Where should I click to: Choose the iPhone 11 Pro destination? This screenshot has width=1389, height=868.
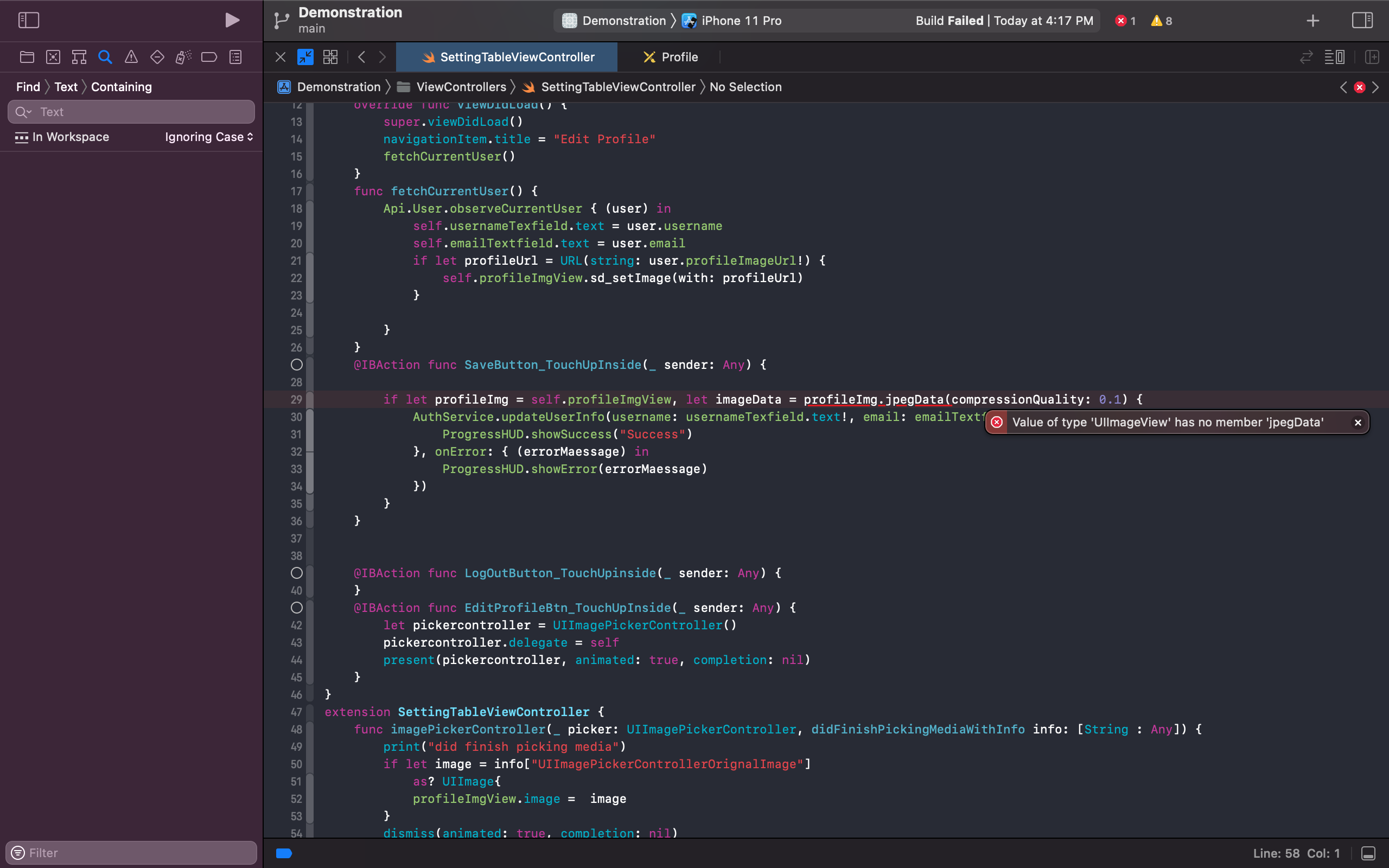(x=732, y=21)
